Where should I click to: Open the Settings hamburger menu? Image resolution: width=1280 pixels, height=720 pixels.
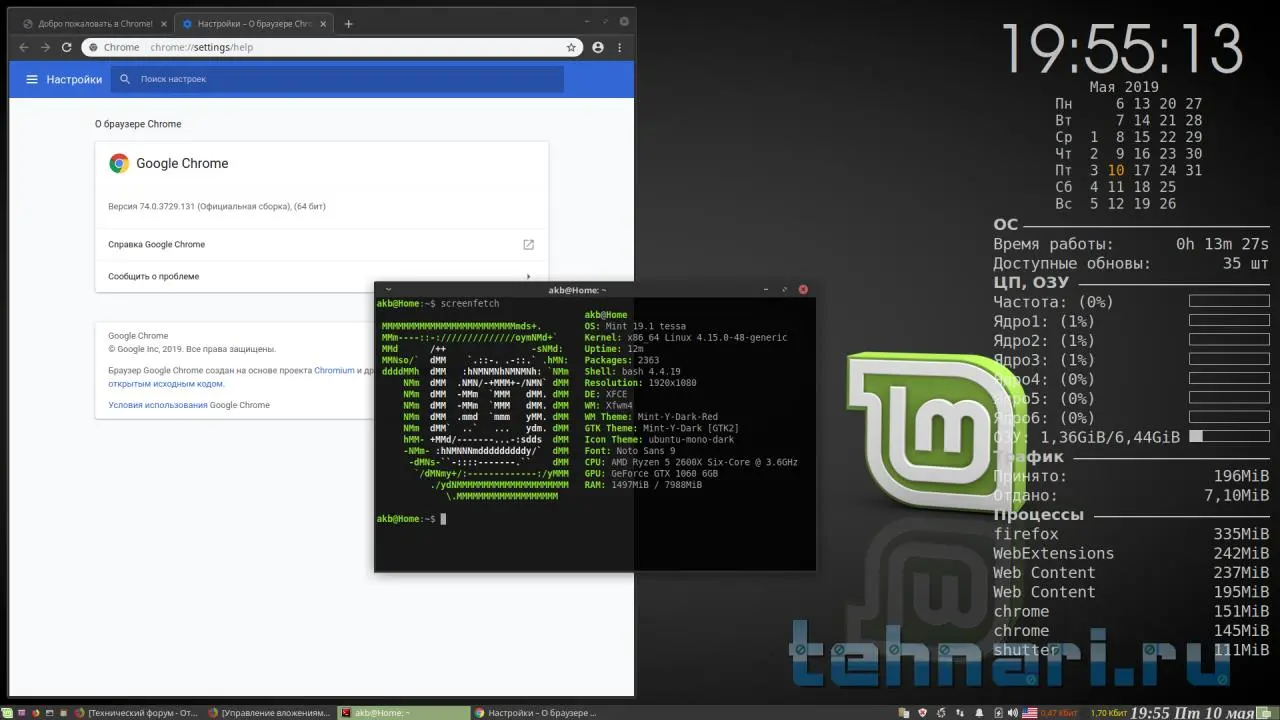(x=32, y=79)
